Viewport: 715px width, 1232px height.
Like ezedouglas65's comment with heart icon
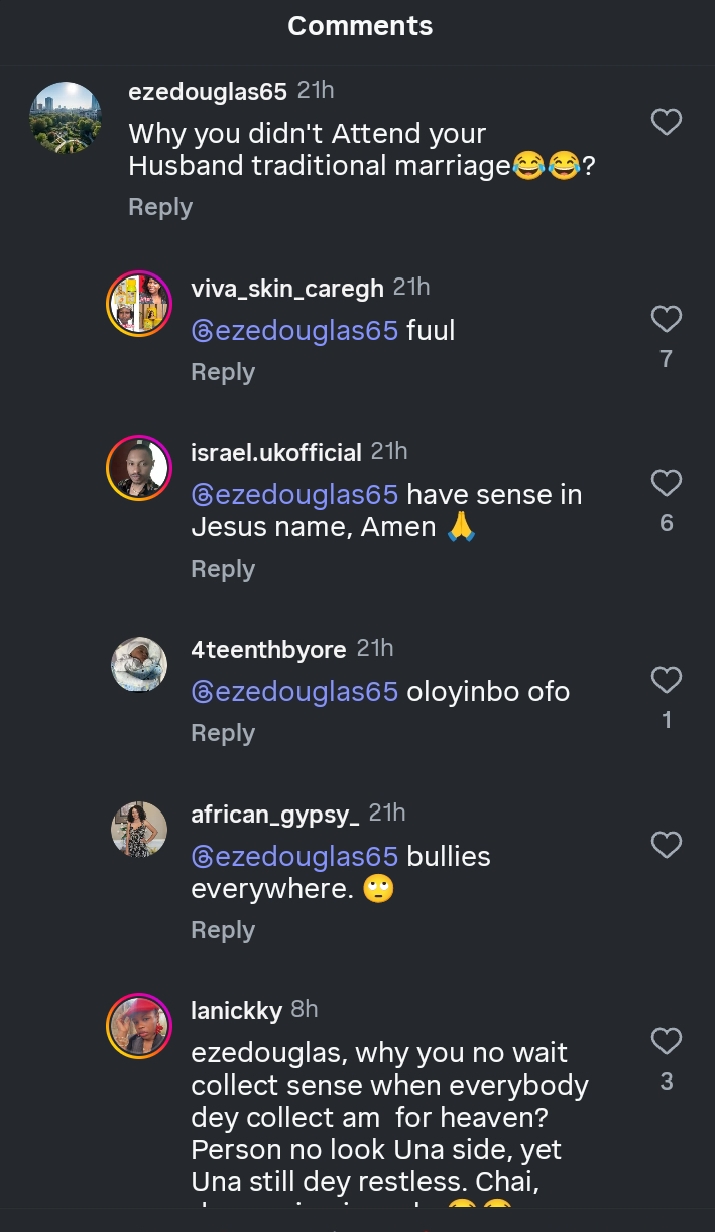click(666, 122)
